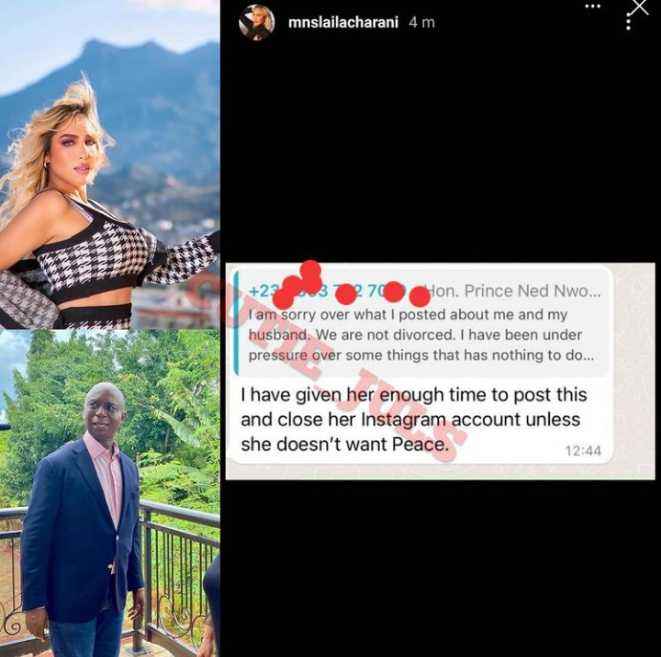Tap the black story area below message
The height and width of the screenshot is (657, 661).
point(440,568)
